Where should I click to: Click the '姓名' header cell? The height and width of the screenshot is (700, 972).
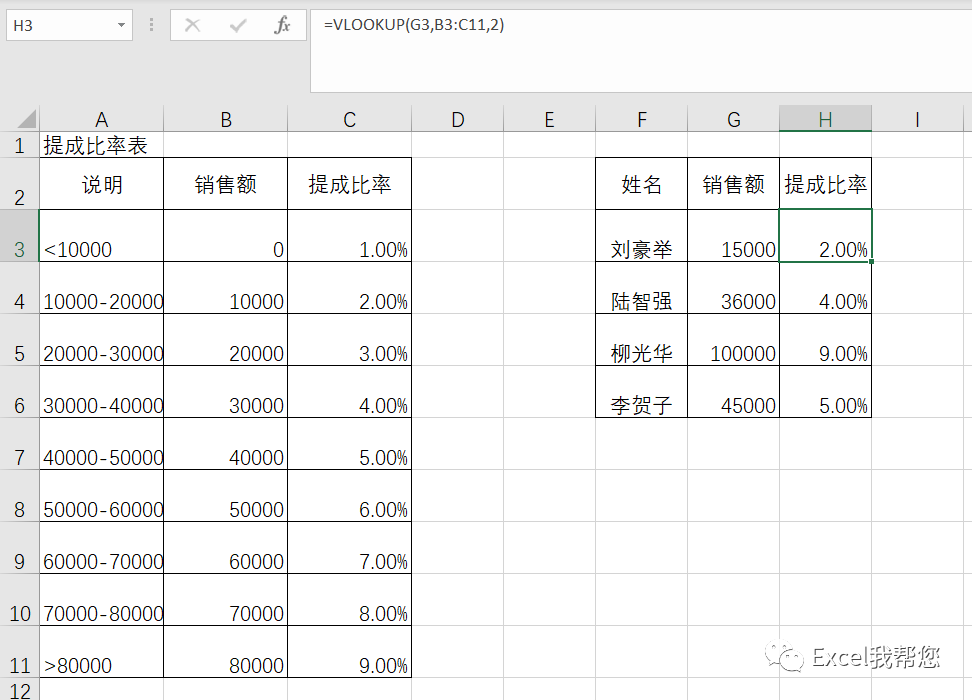pyautogui.click(x=642, y=184)
